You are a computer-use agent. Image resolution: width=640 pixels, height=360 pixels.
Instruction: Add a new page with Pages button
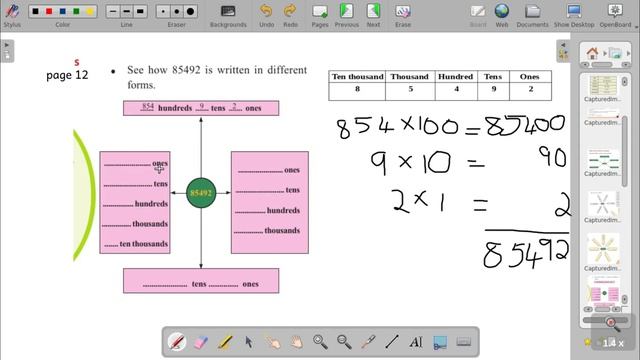click(x=320, y=15)
